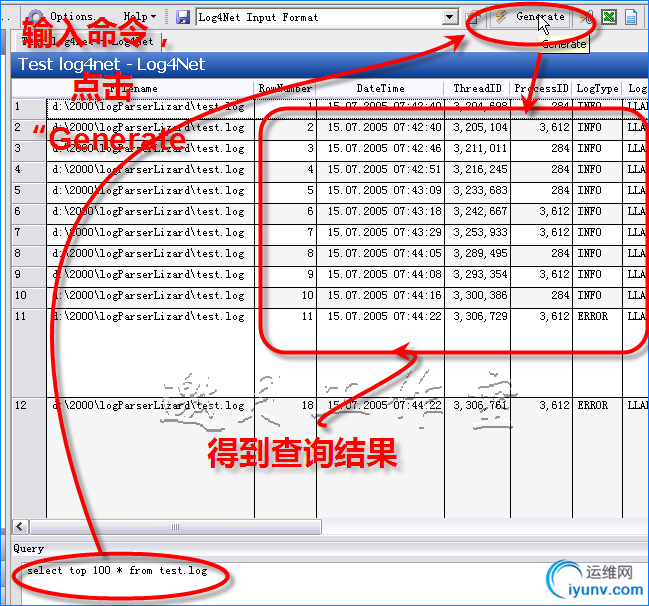Click the floppy disk save icon
Screen dimensions: 649x606
(183, 17)
